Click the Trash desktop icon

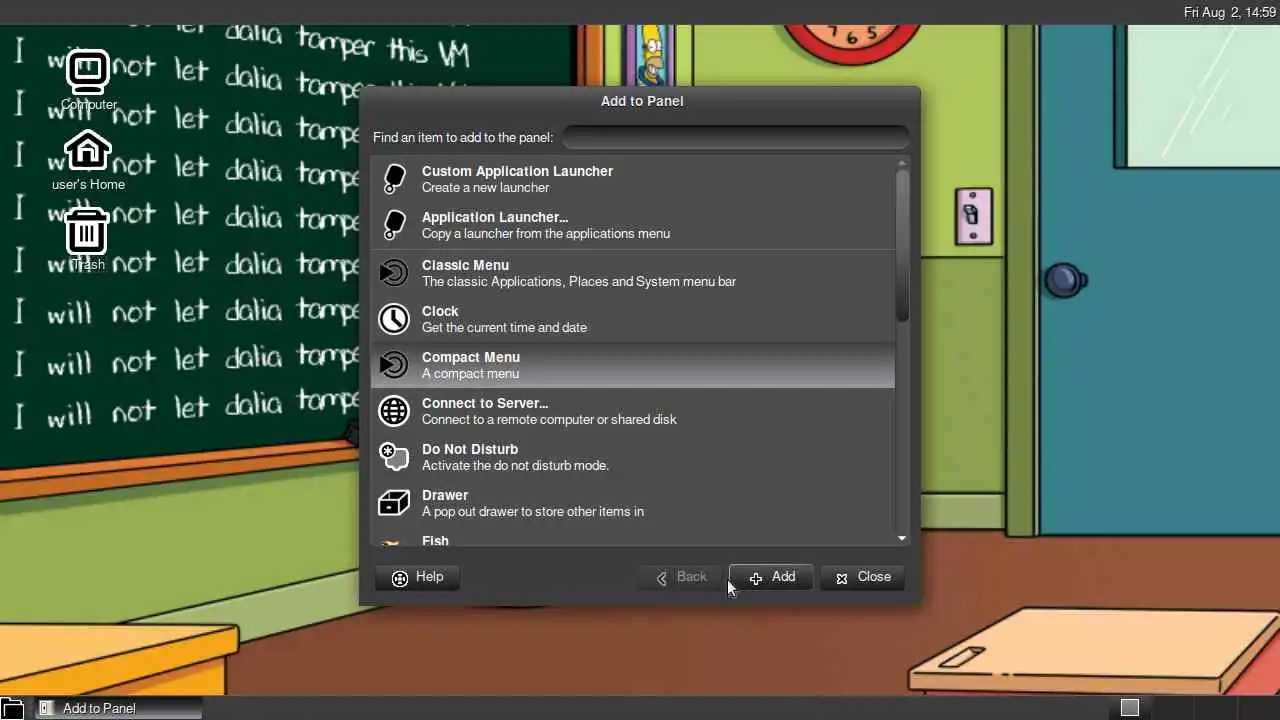point(87,231)
